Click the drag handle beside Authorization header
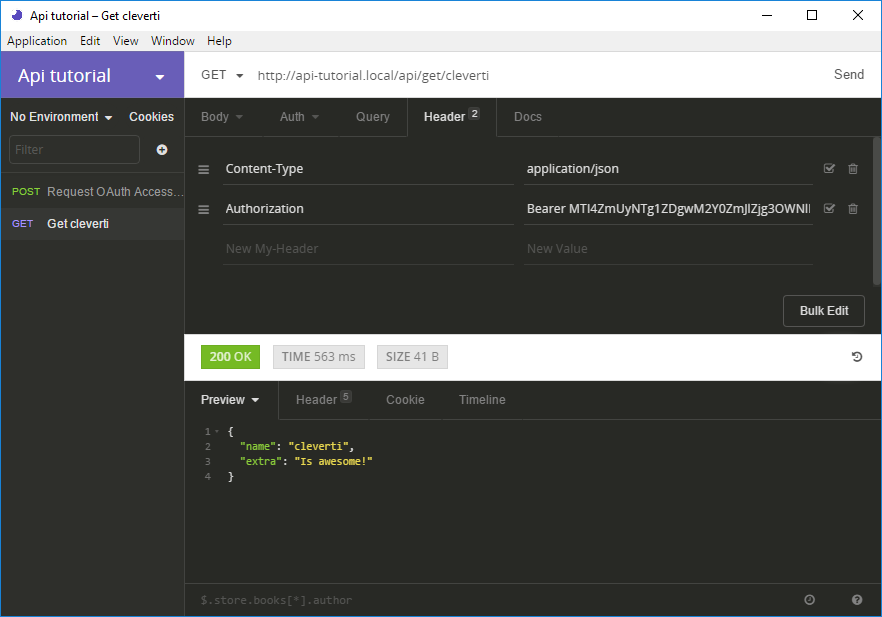Image resolution: width=882 pixels, height=617 pixels. 203,208
